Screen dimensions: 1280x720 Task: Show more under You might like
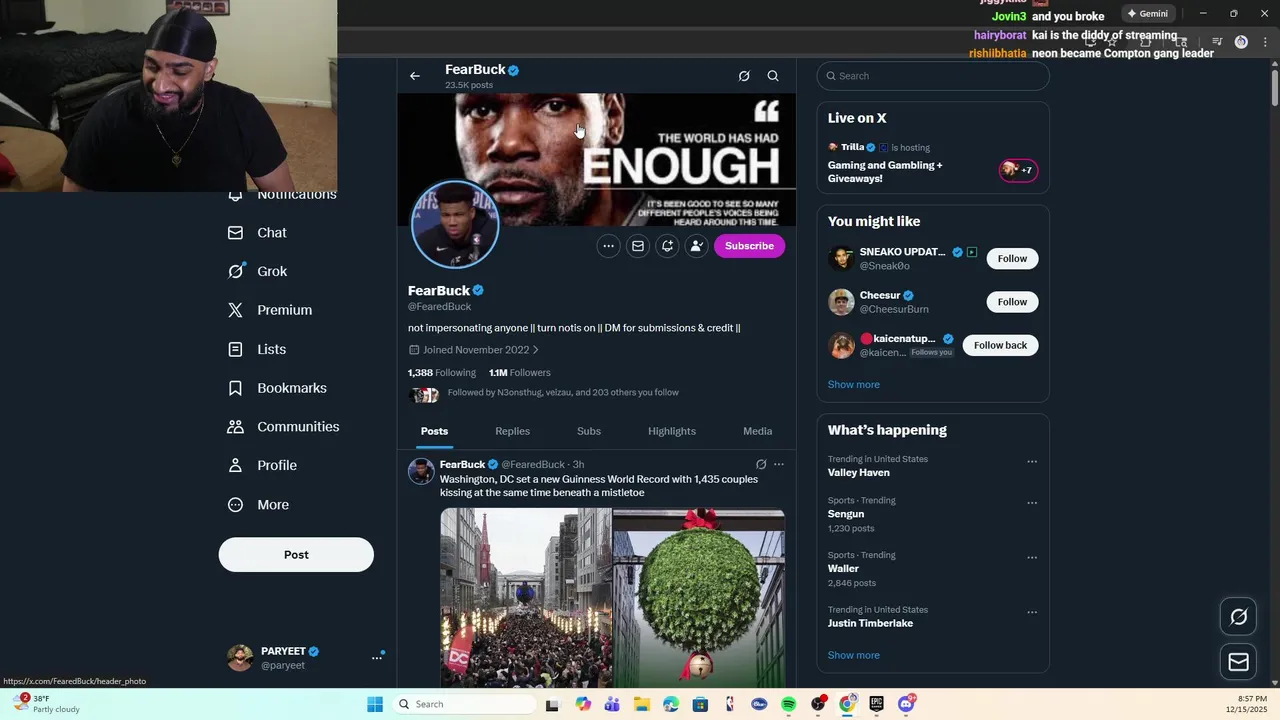[x=854, y=385]
